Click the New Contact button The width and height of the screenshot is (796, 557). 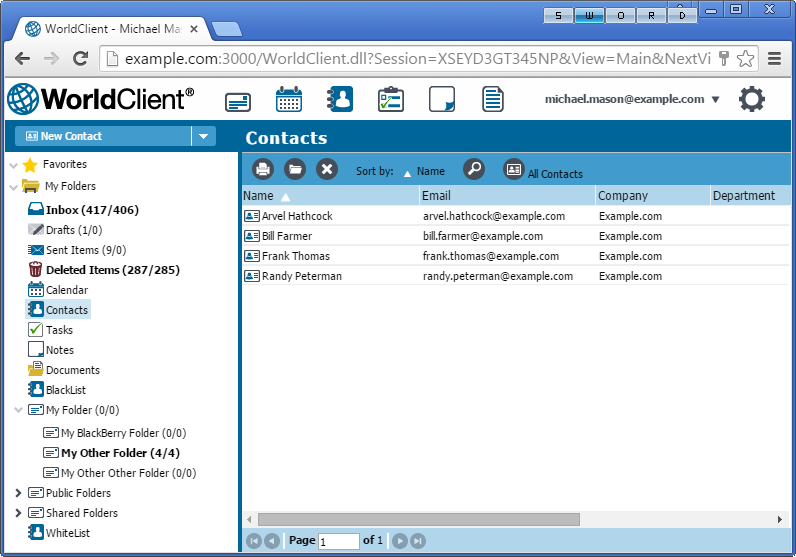[x=102, y=136]
